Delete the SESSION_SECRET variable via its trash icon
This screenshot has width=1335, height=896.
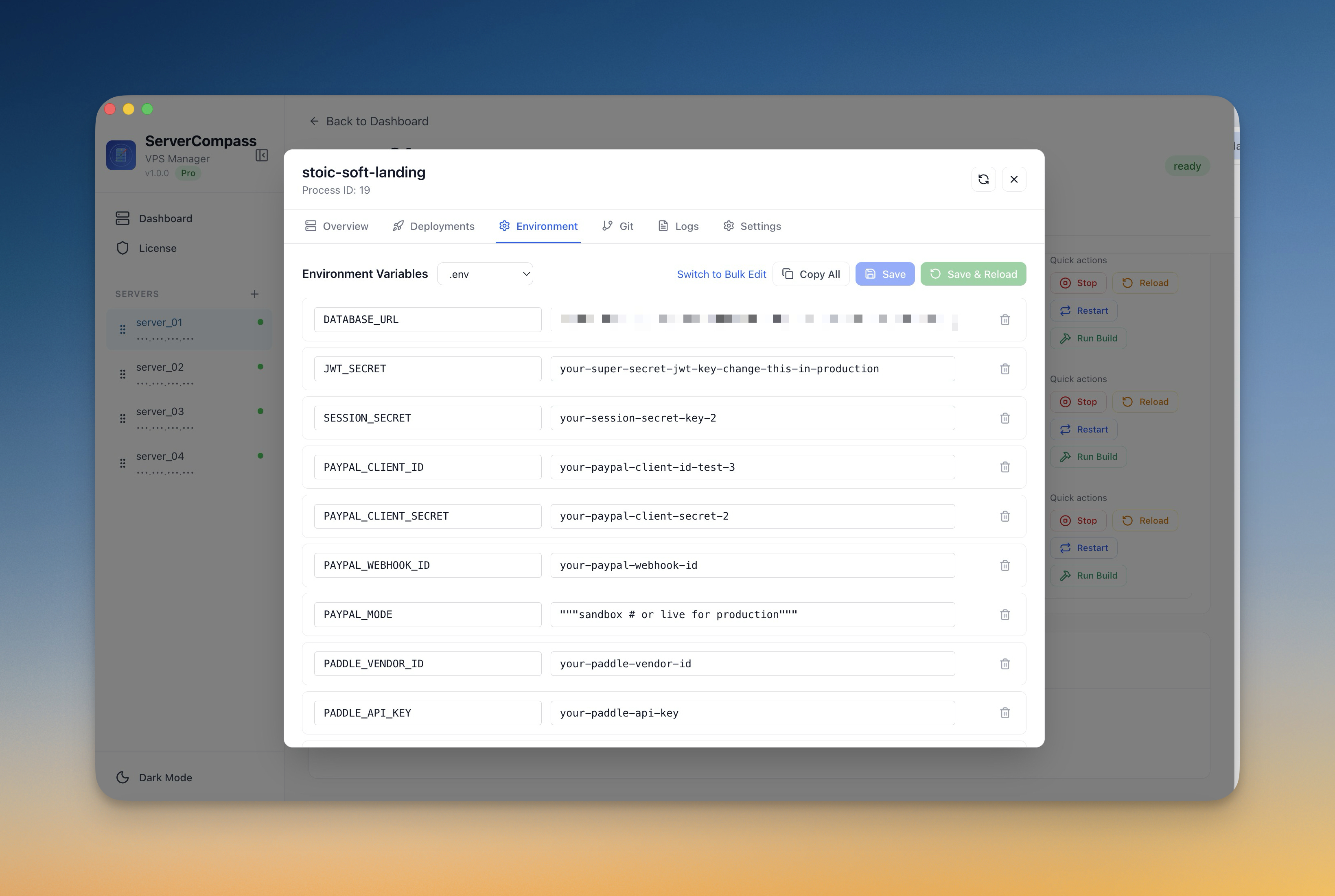(1005, 418)
